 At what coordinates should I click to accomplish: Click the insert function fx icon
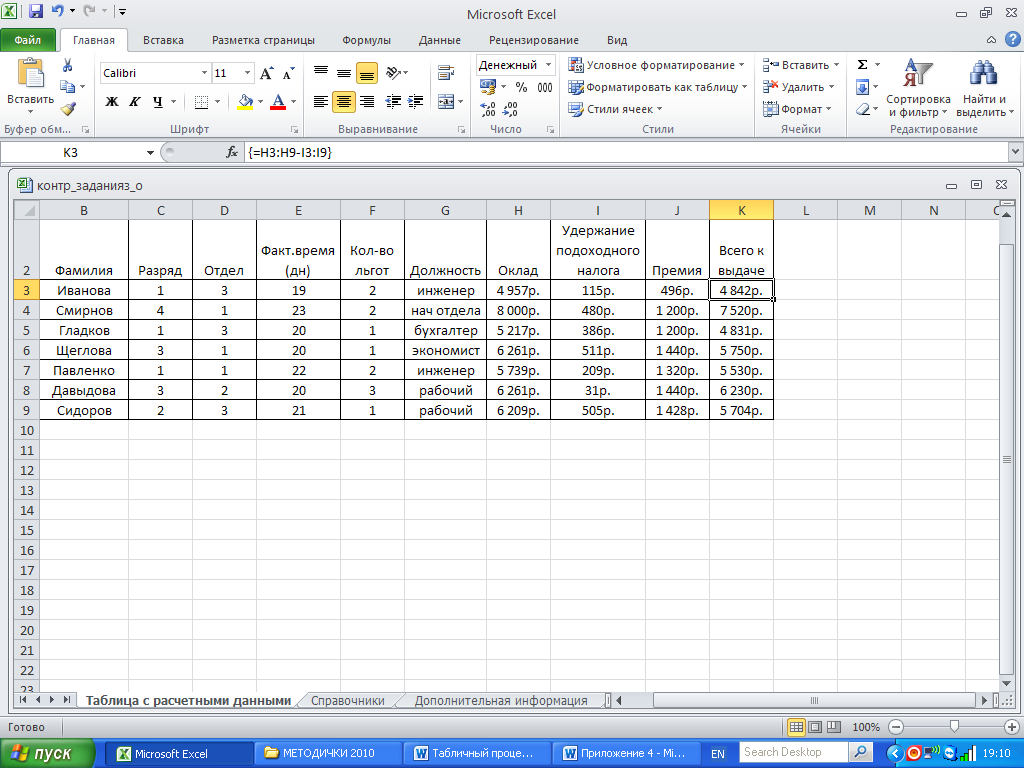tap(232, 152)
